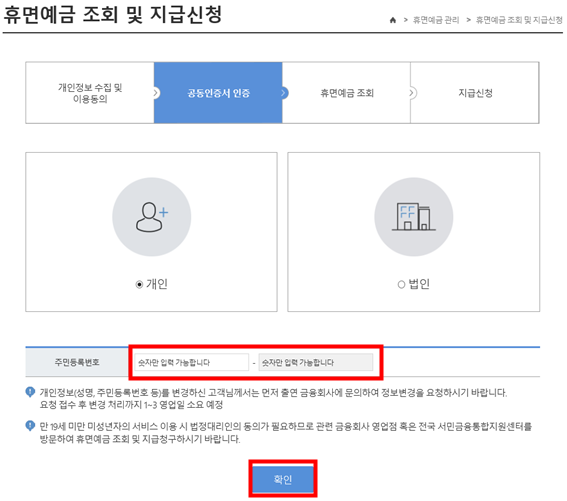The image size is (567, 501).
Task: Click the 휴면예금 조회 및 지급신청 page title
Action: click(112, 15)
